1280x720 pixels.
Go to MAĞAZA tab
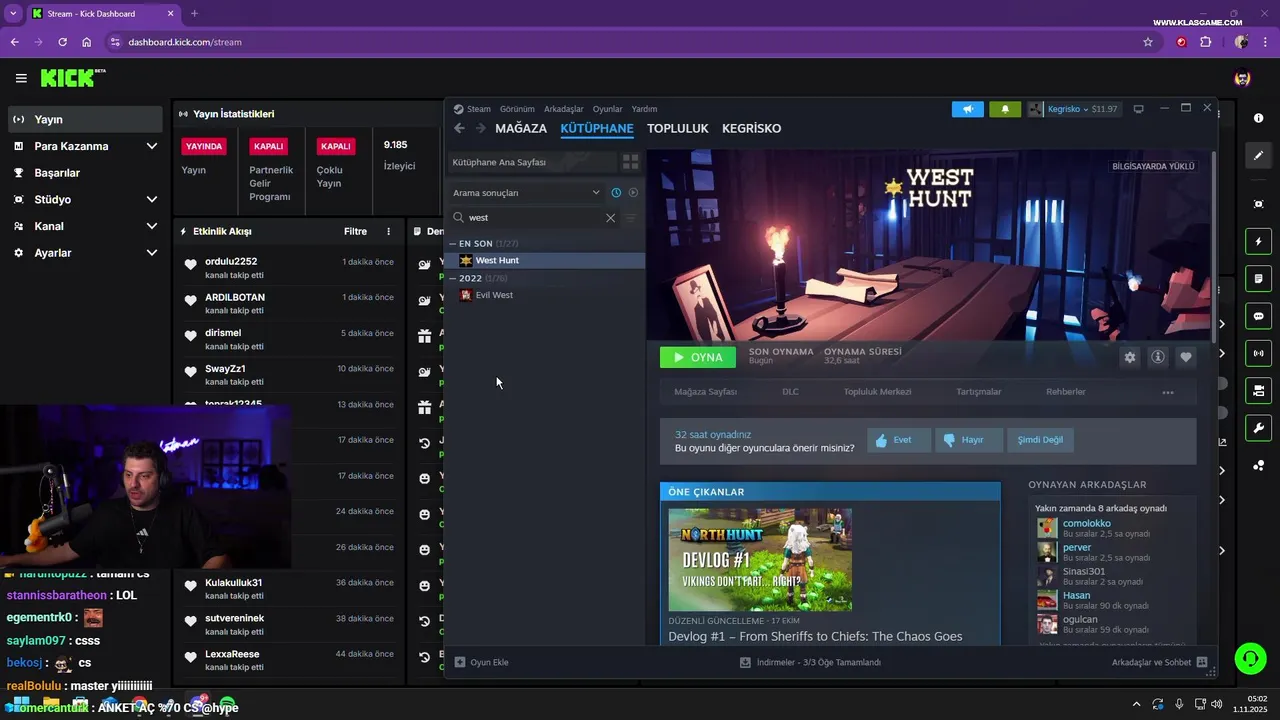pyautogui.click(x=521, y=128)
